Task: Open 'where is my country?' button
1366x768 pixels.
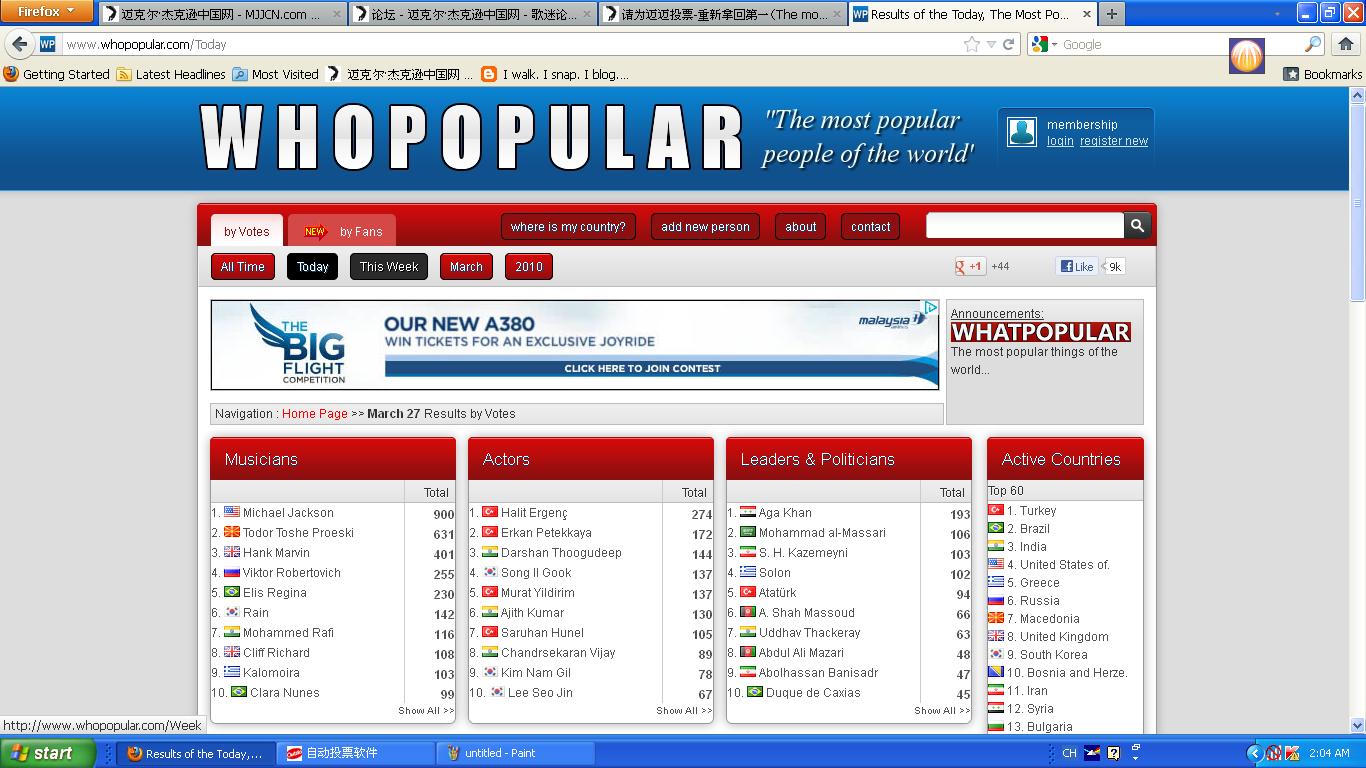Action: click(x=568, y=227)
